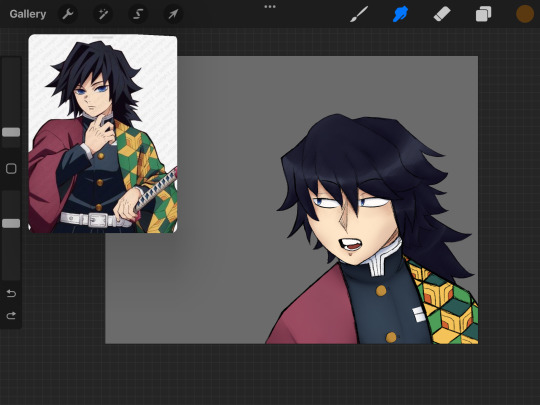Select the Paint brush tool

click(x=359, y=14)
